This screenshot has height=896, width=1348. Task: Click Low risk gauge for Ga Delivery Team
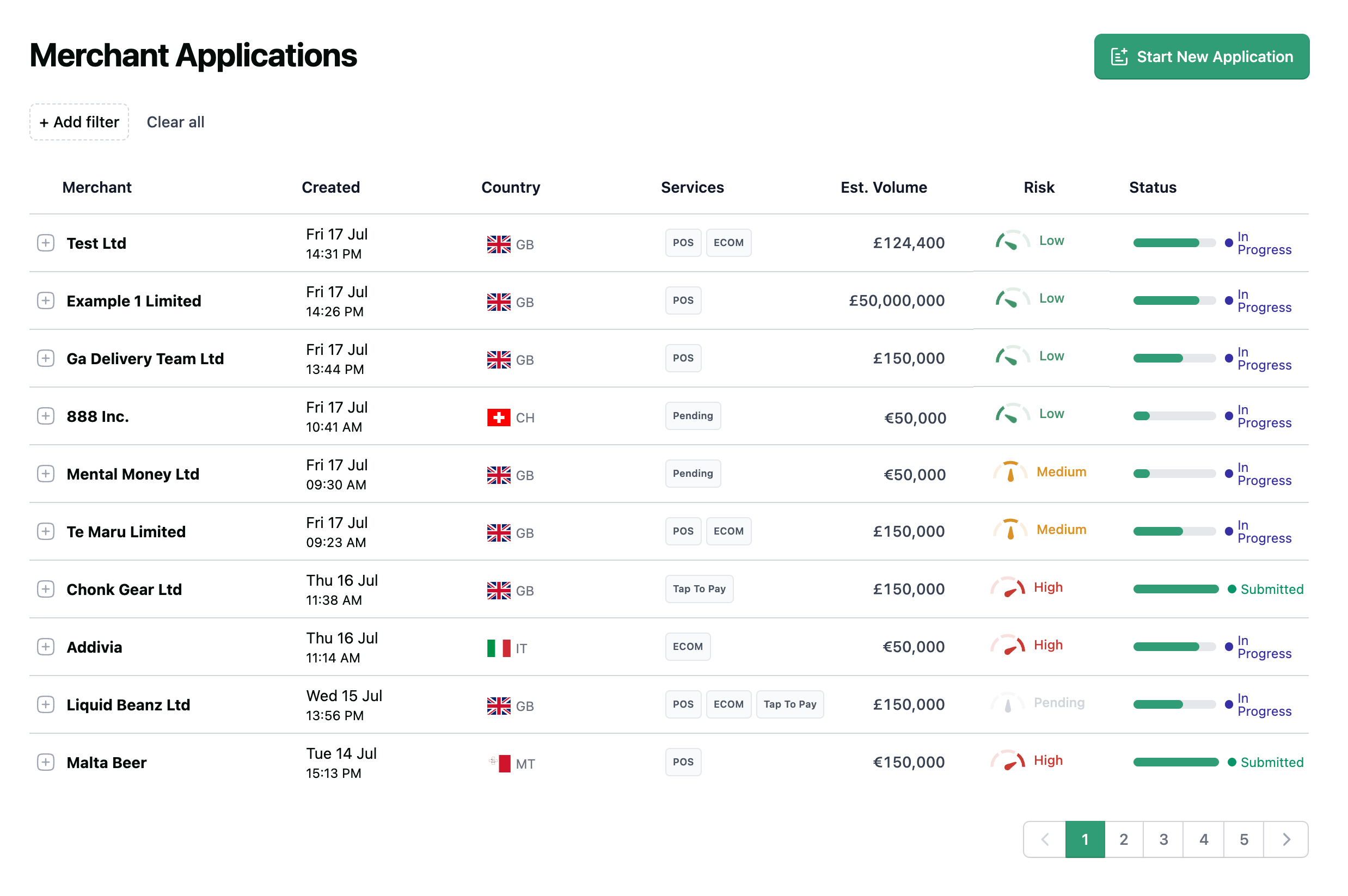(1012, 356)
